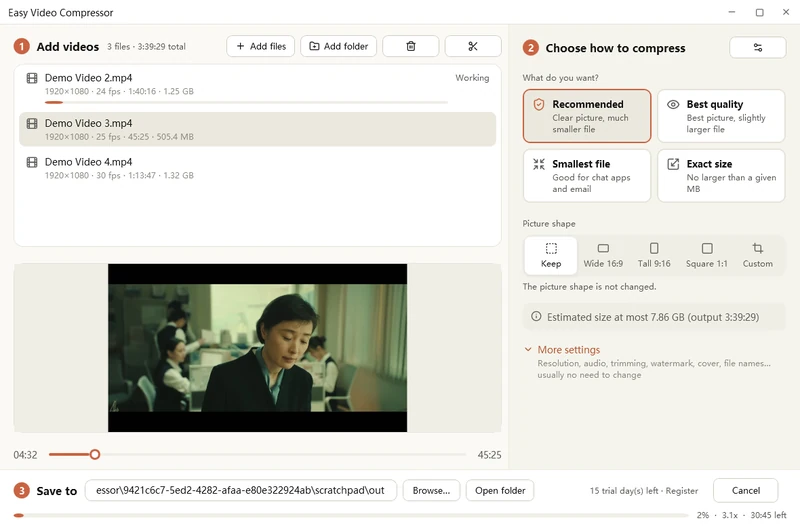Click the Browse... button
The image size is (800, 529).
431,490
